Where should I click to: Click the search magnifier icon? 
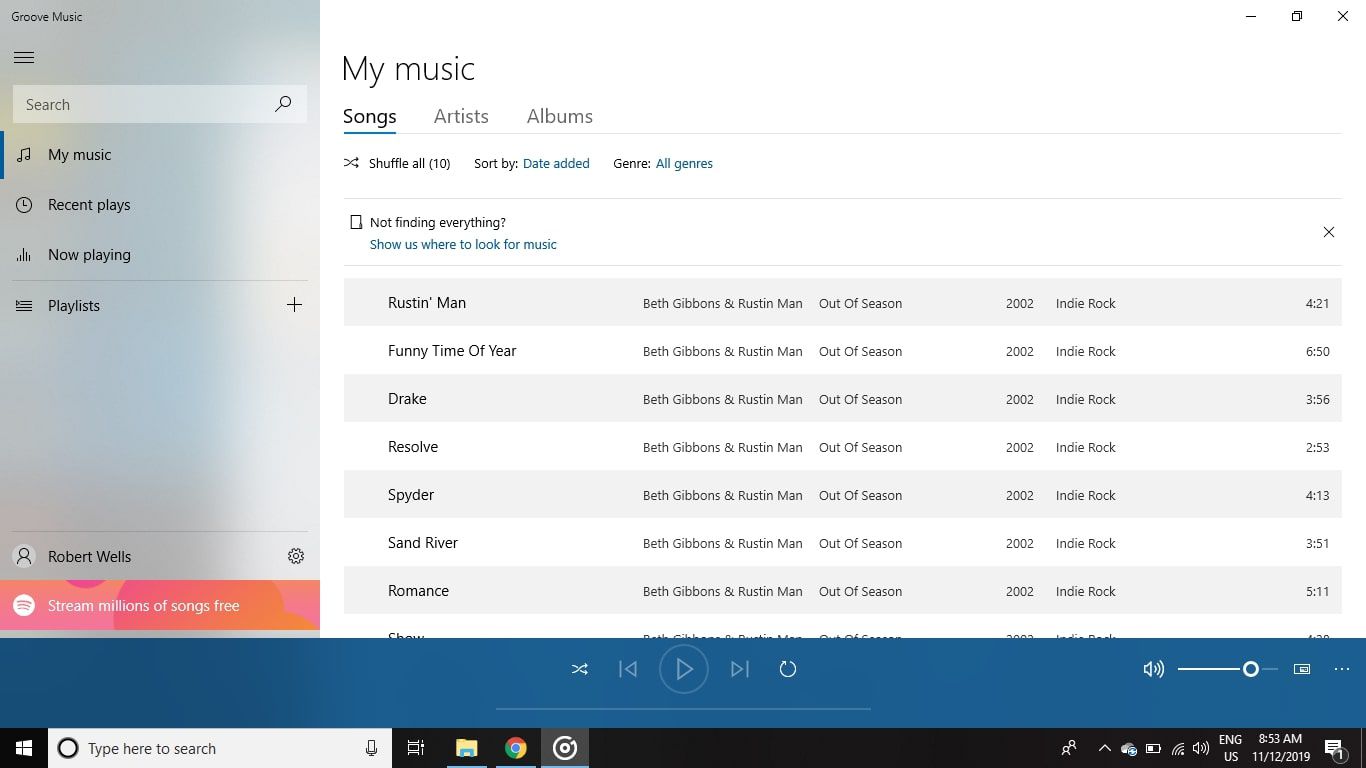click(283, 104)
